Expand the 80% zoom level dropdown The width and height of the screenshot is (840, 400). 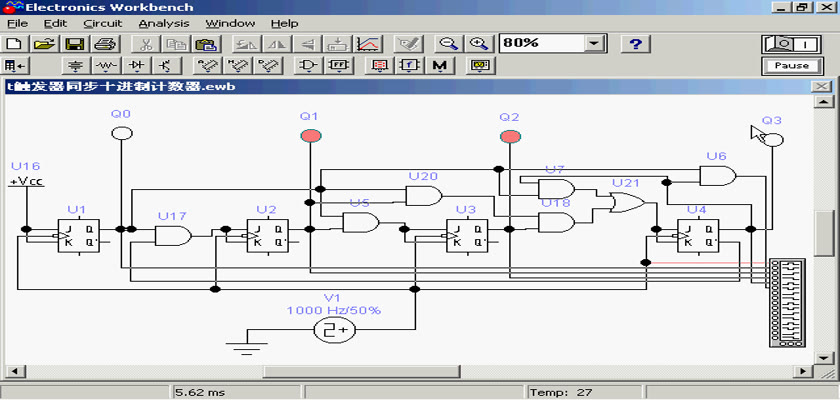pyautogui.click(x=595, y=44)
